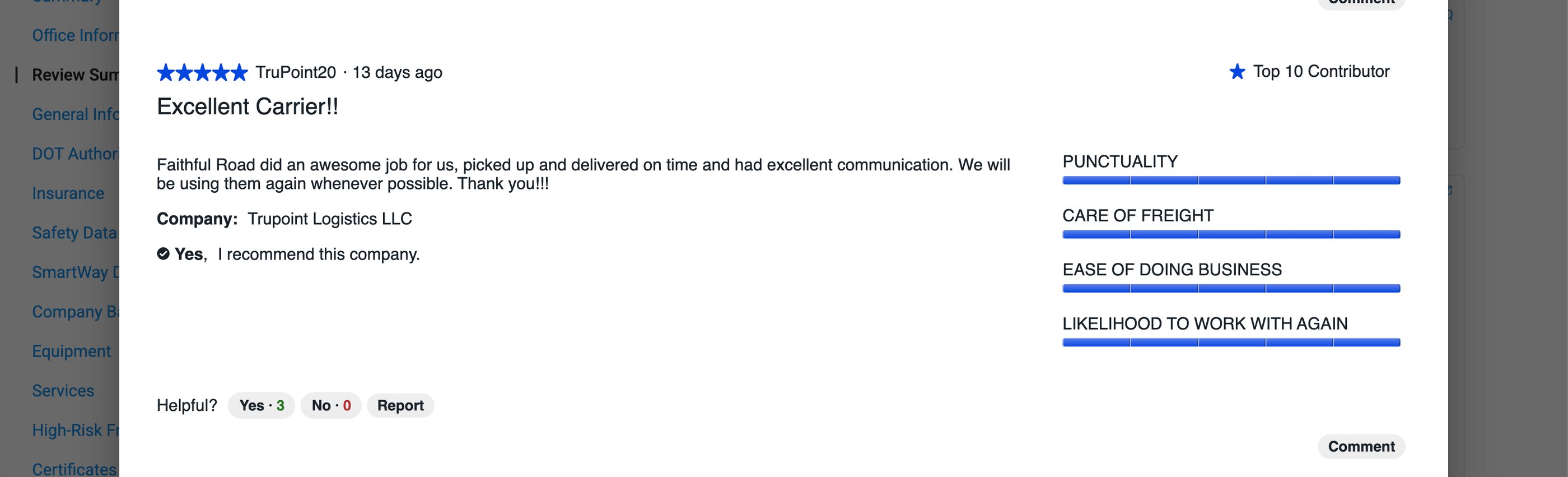Click the five-star rating icons
The height and width of the screenshot is (477, 1568).
[202, 72]
